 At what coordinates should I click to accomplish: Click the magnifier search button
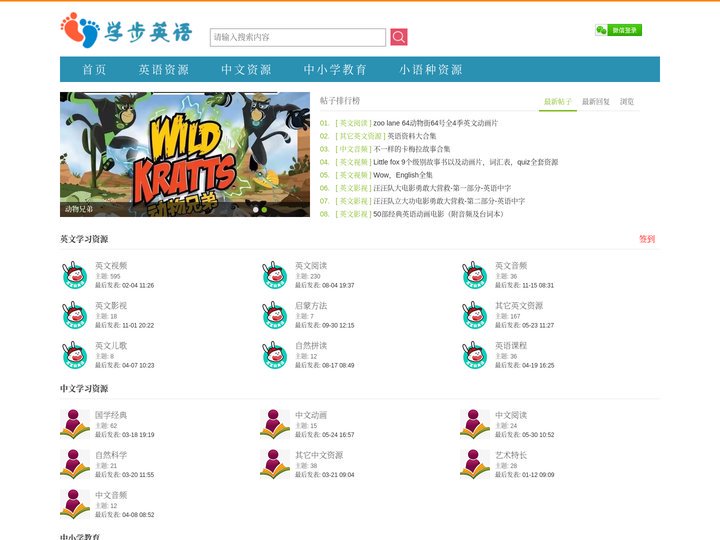coord(399,37)
